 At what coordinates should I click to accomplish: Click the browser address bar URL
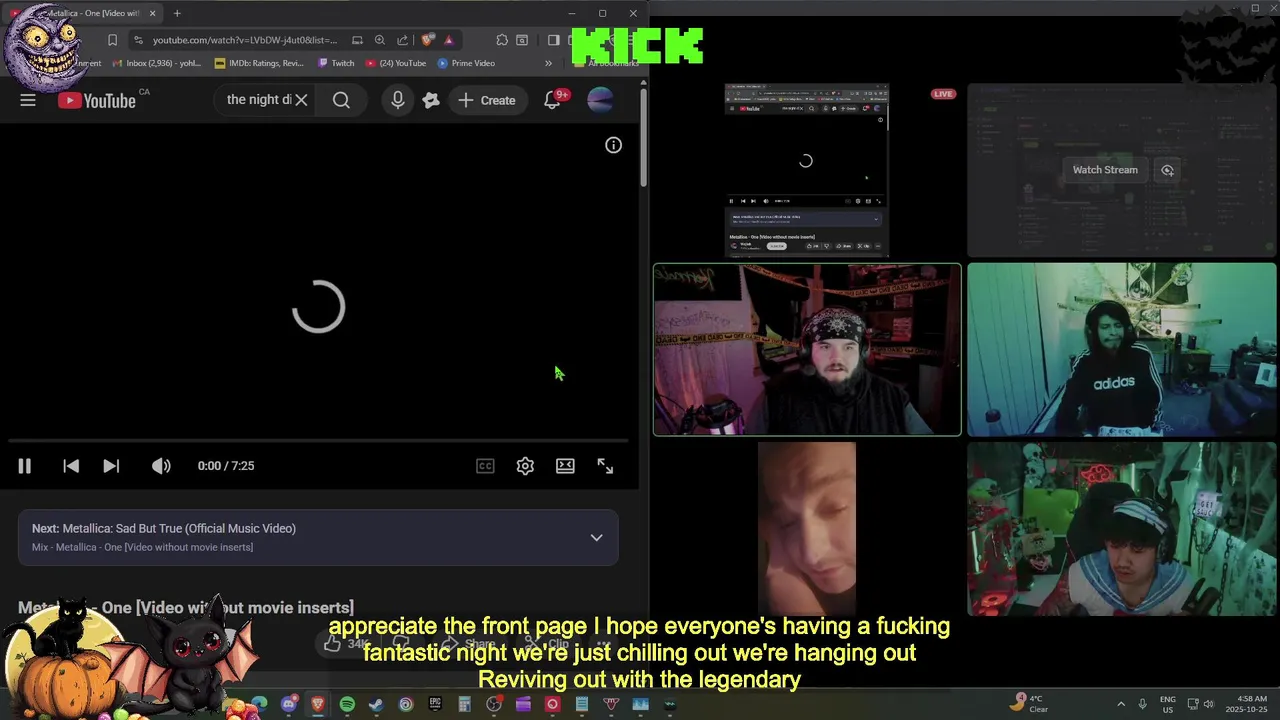click(245, 40)
